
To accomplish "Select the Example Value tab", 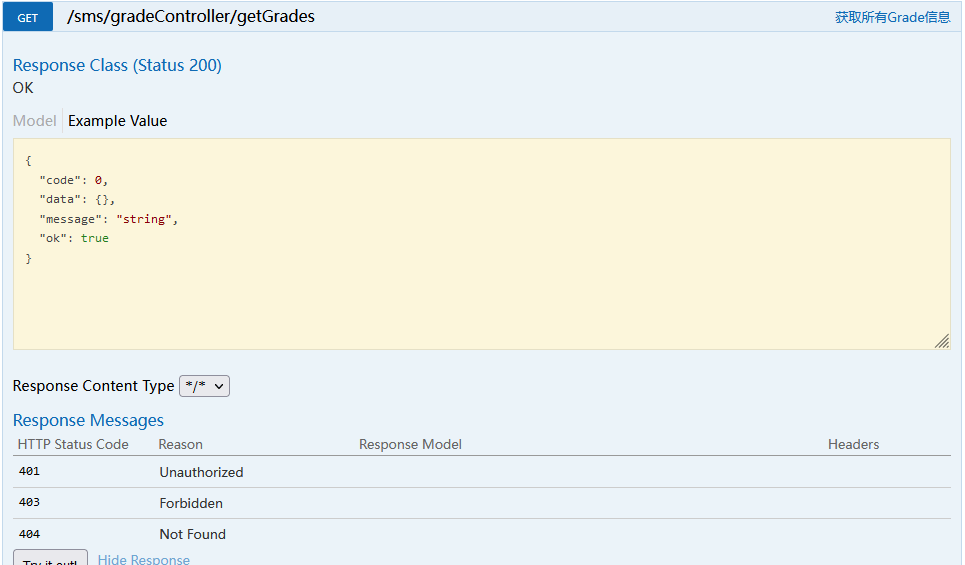I will point(118,121).
